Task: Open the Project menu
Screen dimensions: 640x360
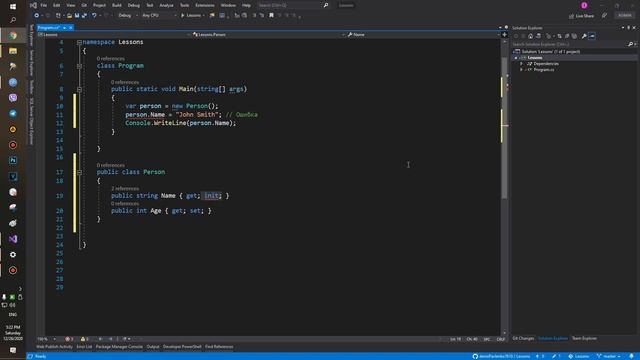Action: [x=99, y=5]
